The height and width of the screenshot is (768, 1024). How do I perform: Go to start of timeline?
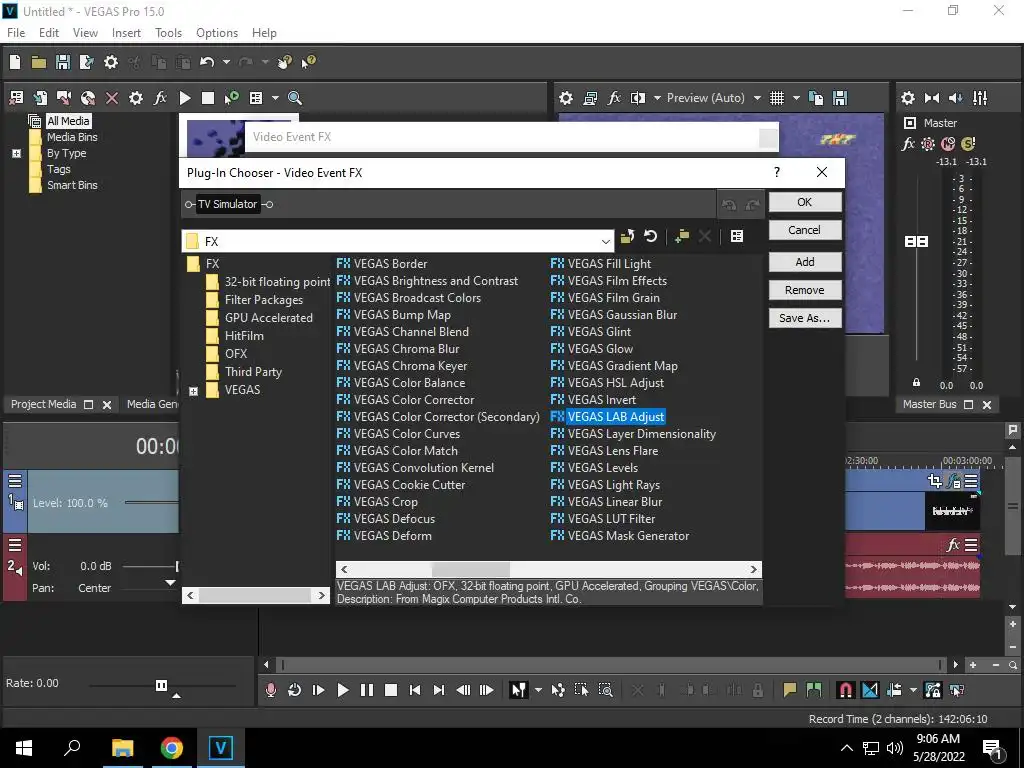pos(415,690)
